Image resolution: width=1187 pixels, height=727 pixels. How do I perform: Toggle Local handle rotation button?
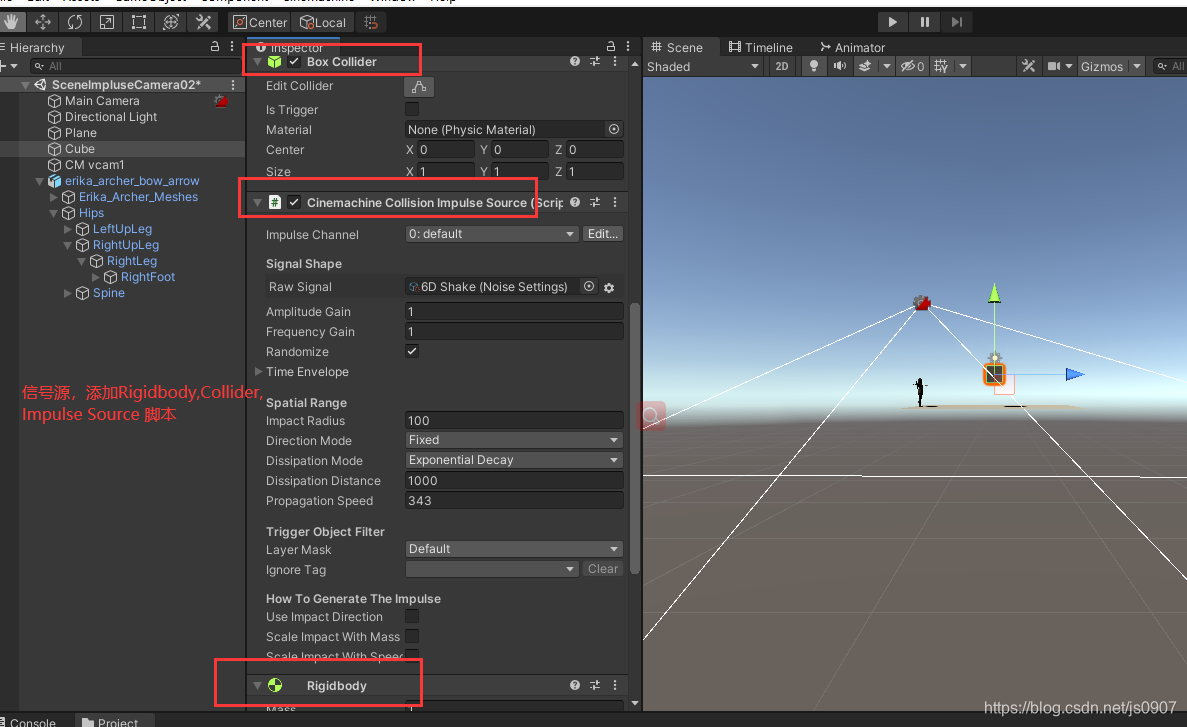pos(323,23)
